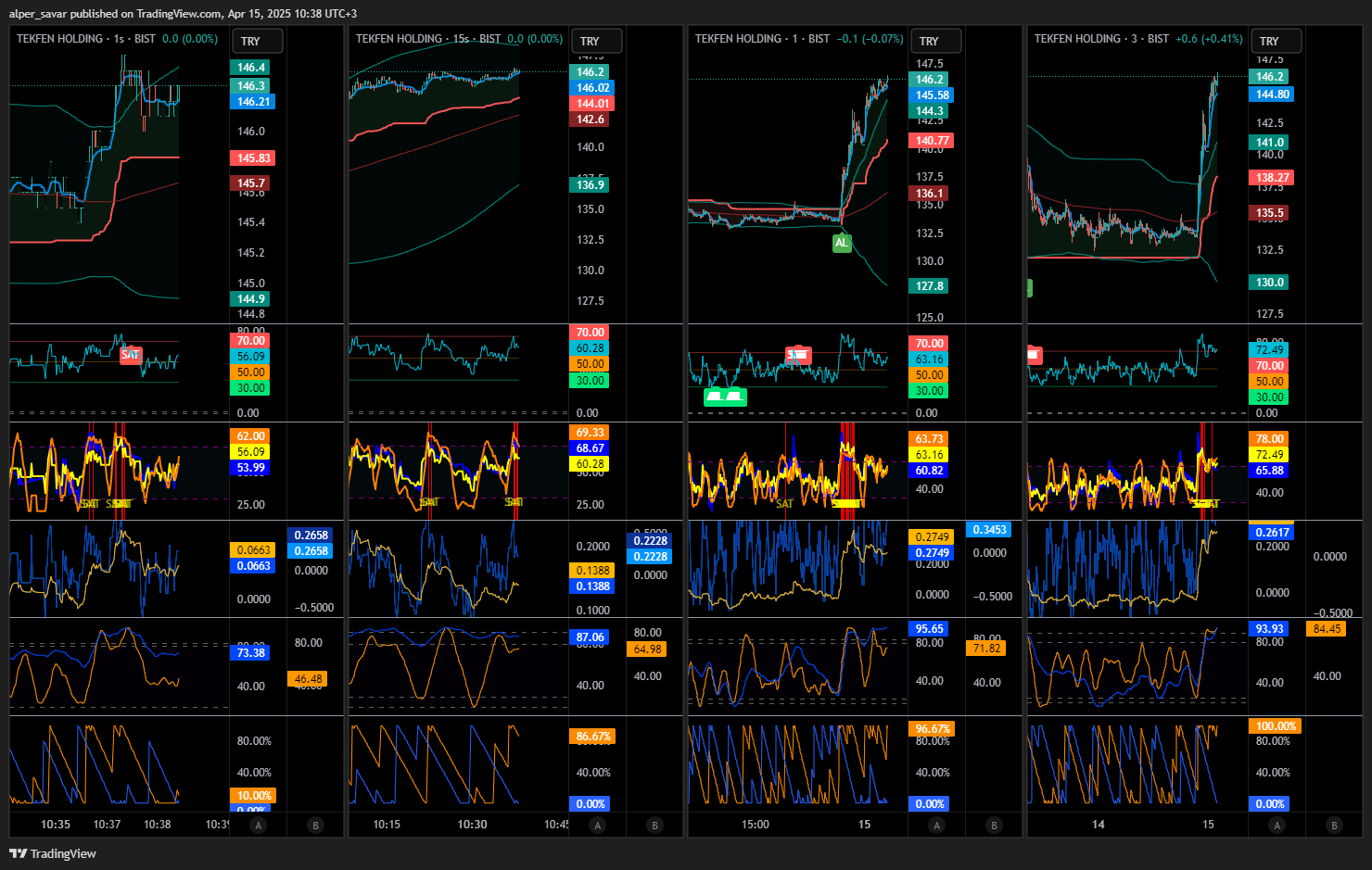
Task: Open the TRY currency dropdown on 3-minute chart
Action: pyautogui.click(x=1276, y=41)
